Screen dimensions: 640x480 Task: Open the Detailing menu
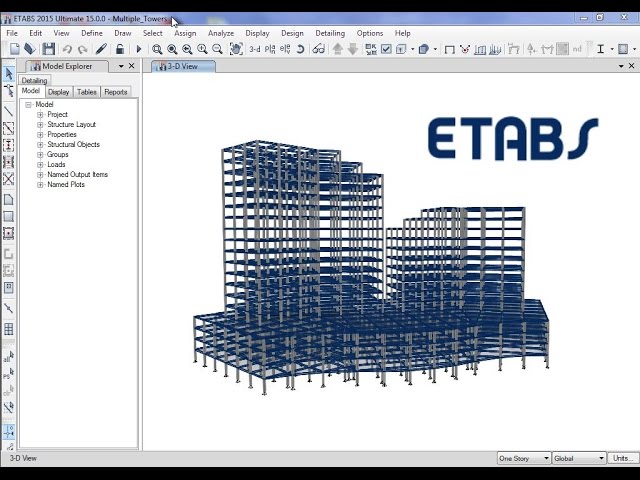[x=330, y=33]
